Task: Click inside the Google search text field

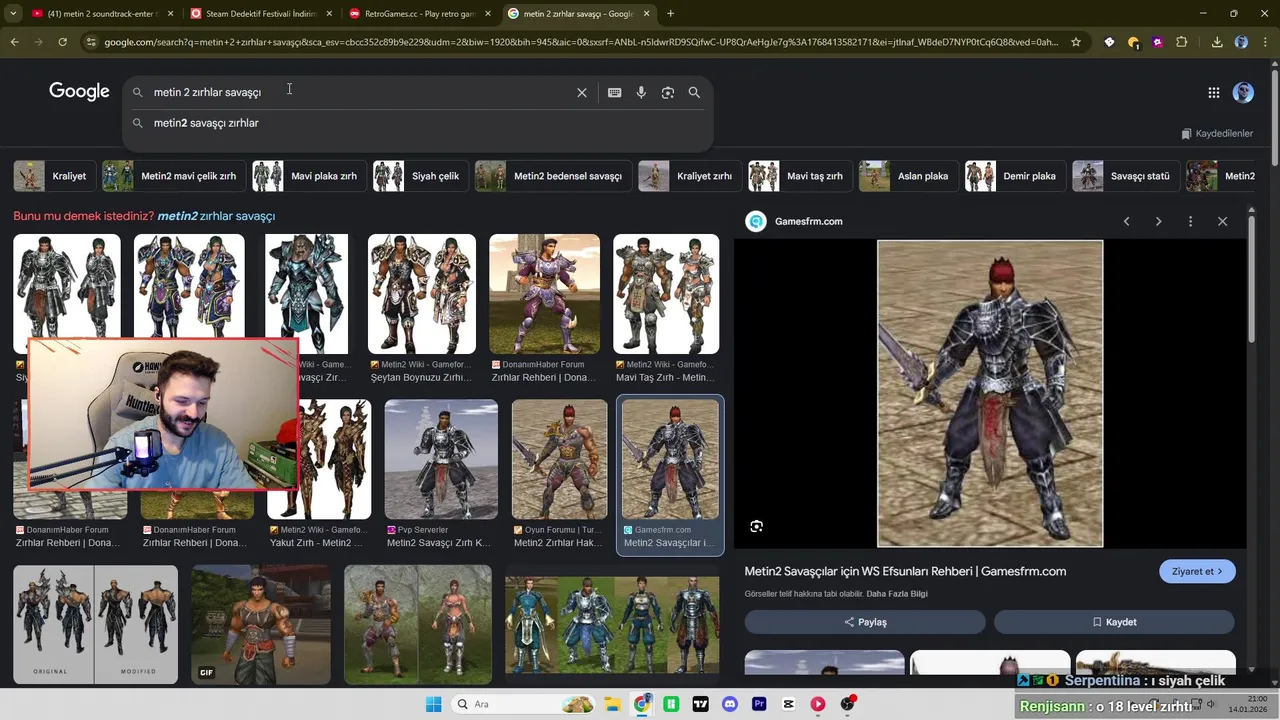Action: pyautogui.click(x=360, y=92)
